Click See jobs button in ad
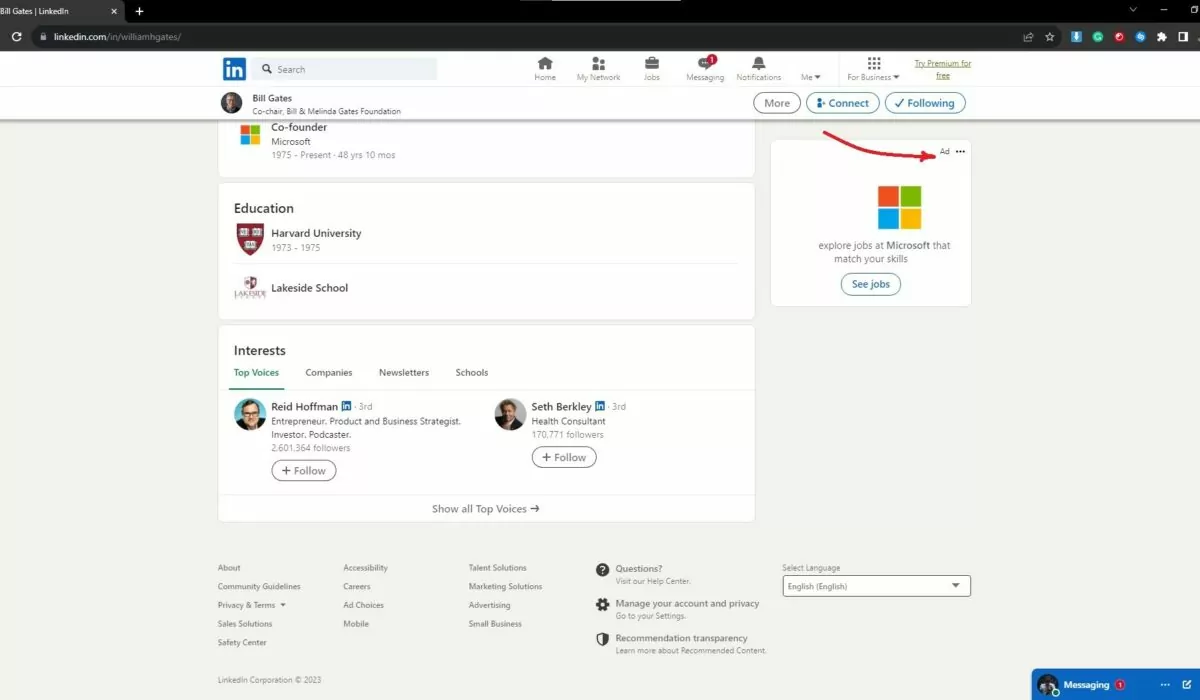1200x700 pixels. [871, 284]
